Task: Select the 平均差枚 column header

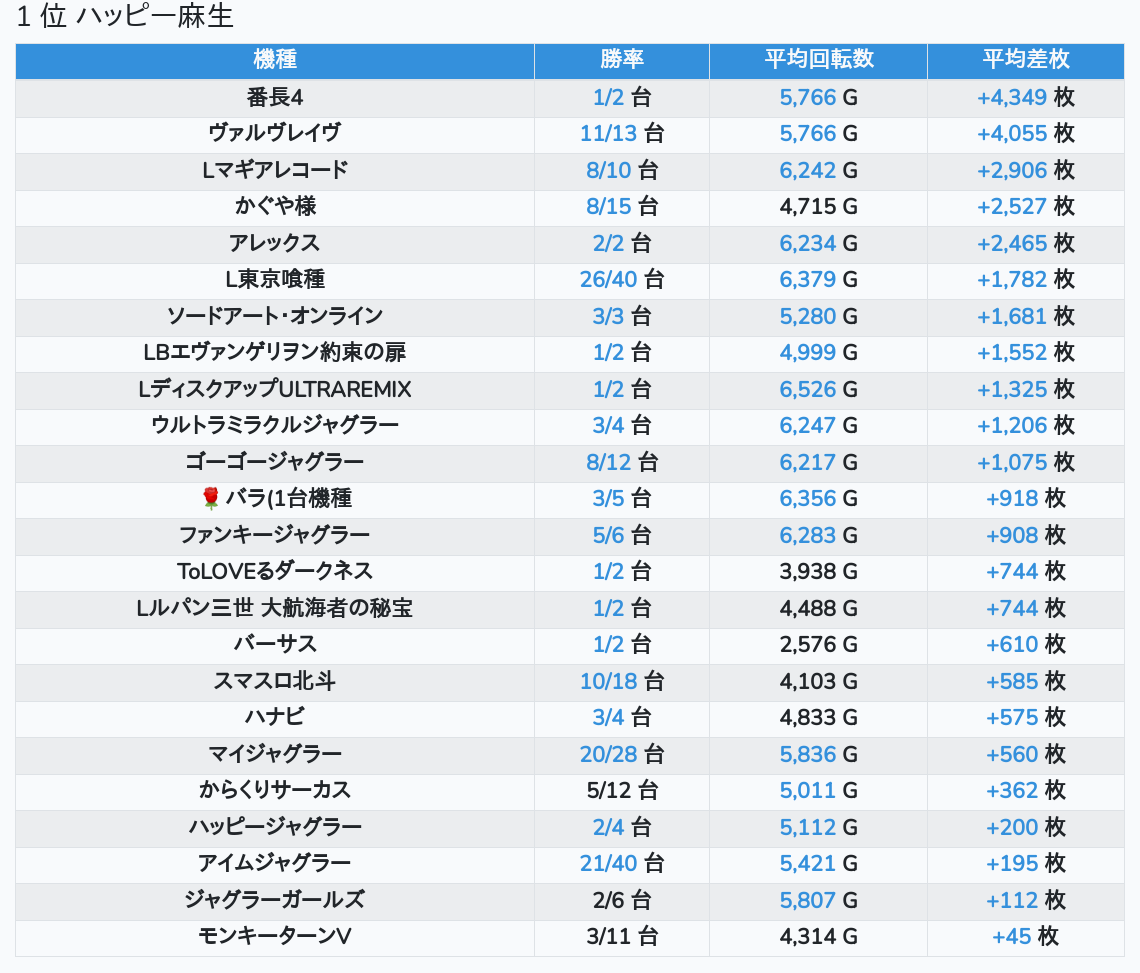Action: pyautogui.click(x=1025, y=60)
